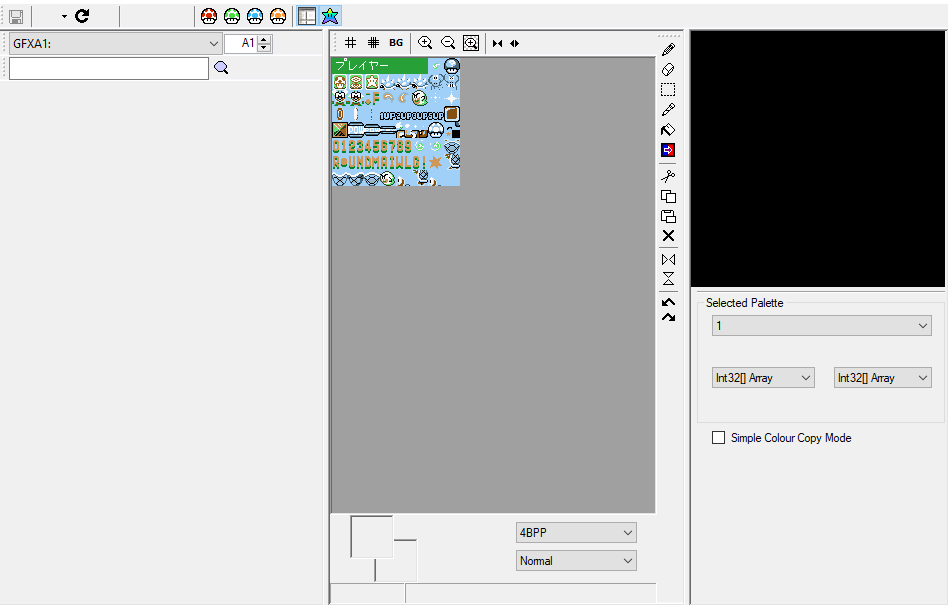This screenshot has width=948, height=605.
Task: Click the red mushroom icon
Action: (209, 16)
